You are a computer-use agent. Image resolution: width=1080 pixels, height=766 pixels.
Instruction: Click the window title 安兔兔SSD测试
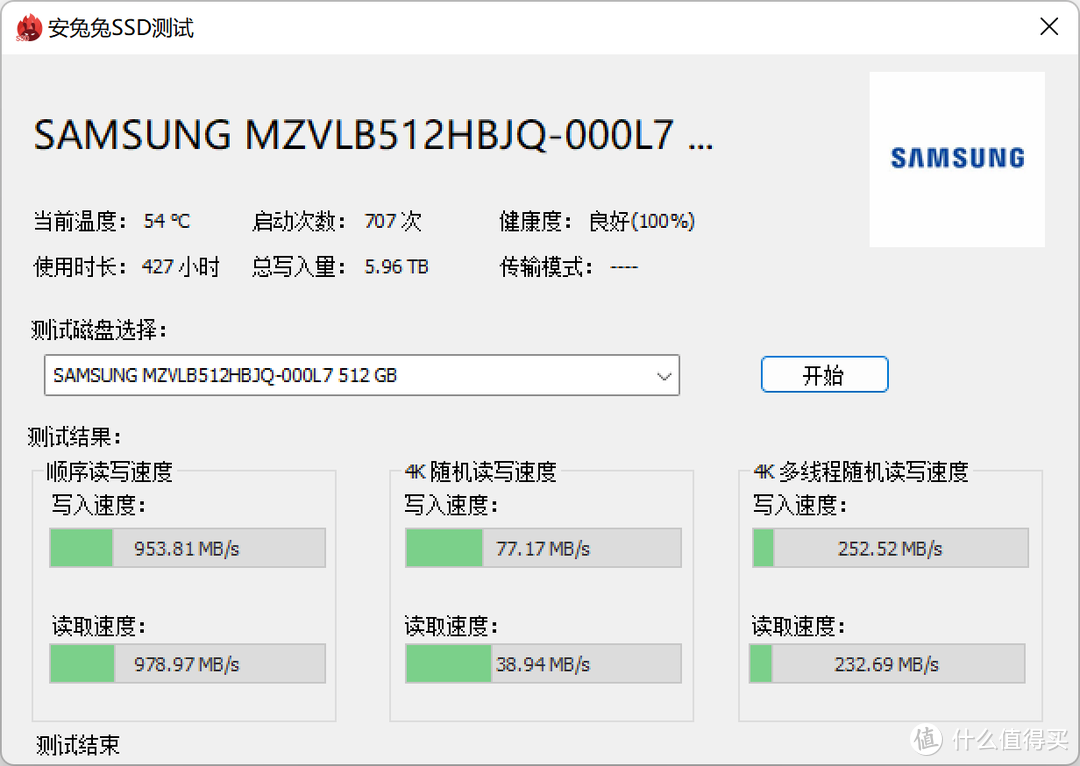point(121,28)
